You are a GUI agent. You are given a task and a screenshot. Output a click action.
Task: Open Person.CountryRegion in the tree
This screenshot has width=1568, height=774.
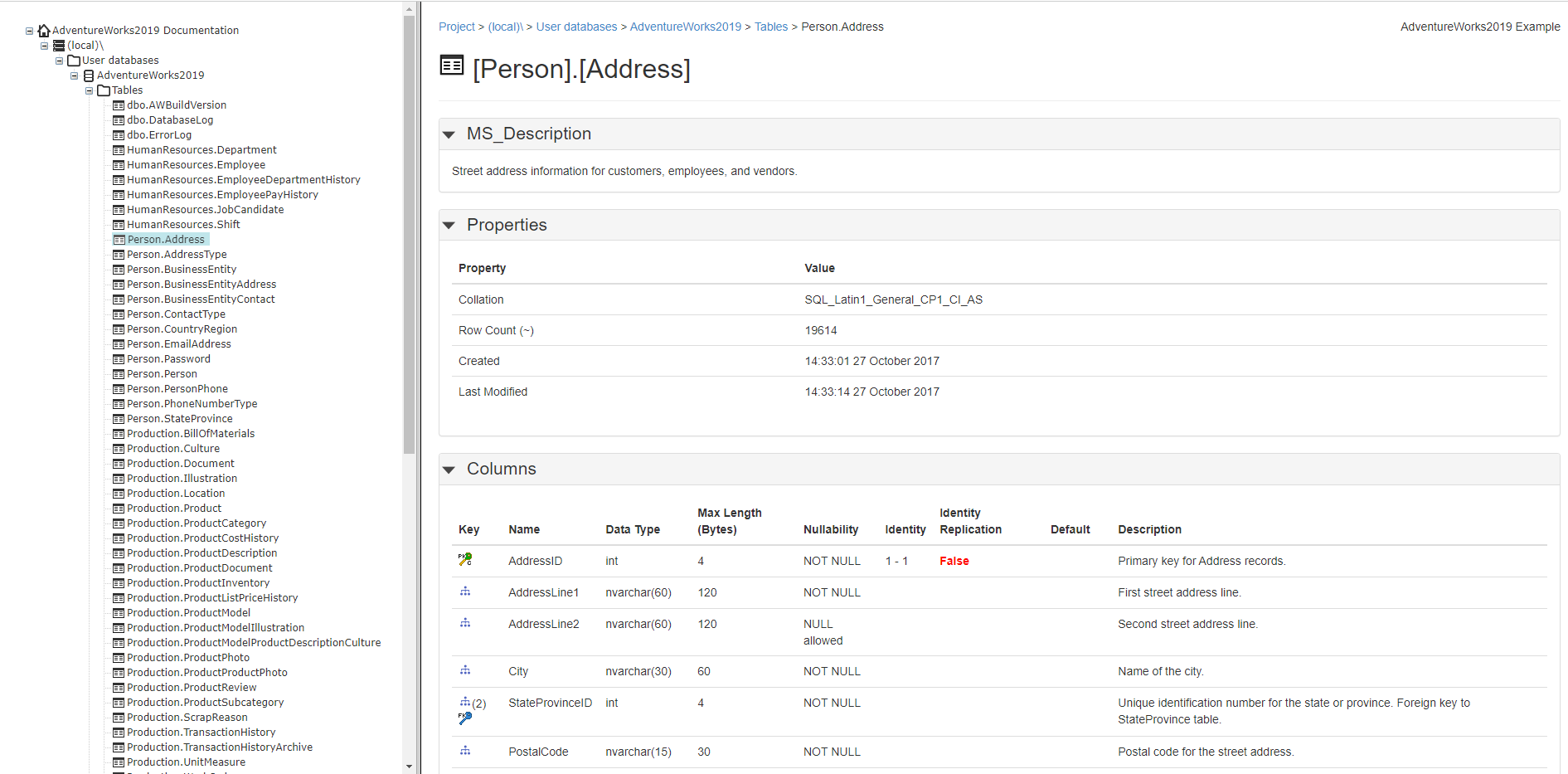tap(182, 329)
